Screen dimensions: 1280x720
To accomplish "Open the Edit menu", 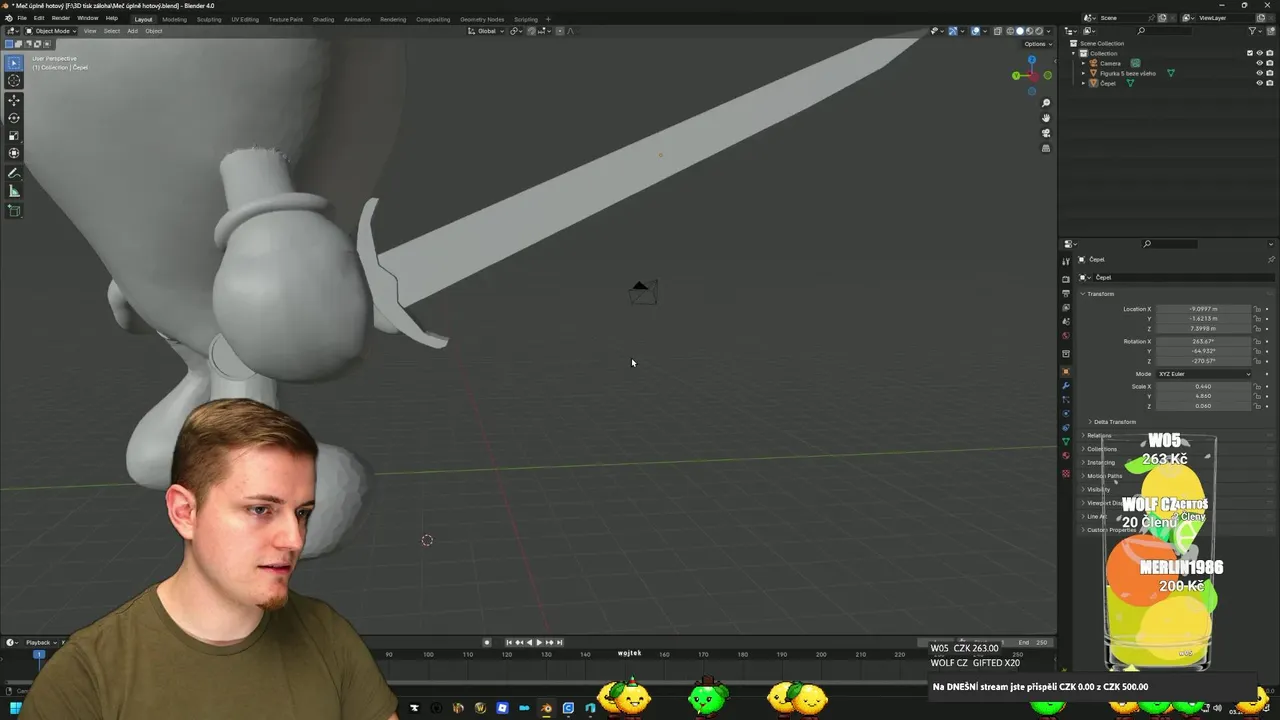I will [x=39, y=18].
